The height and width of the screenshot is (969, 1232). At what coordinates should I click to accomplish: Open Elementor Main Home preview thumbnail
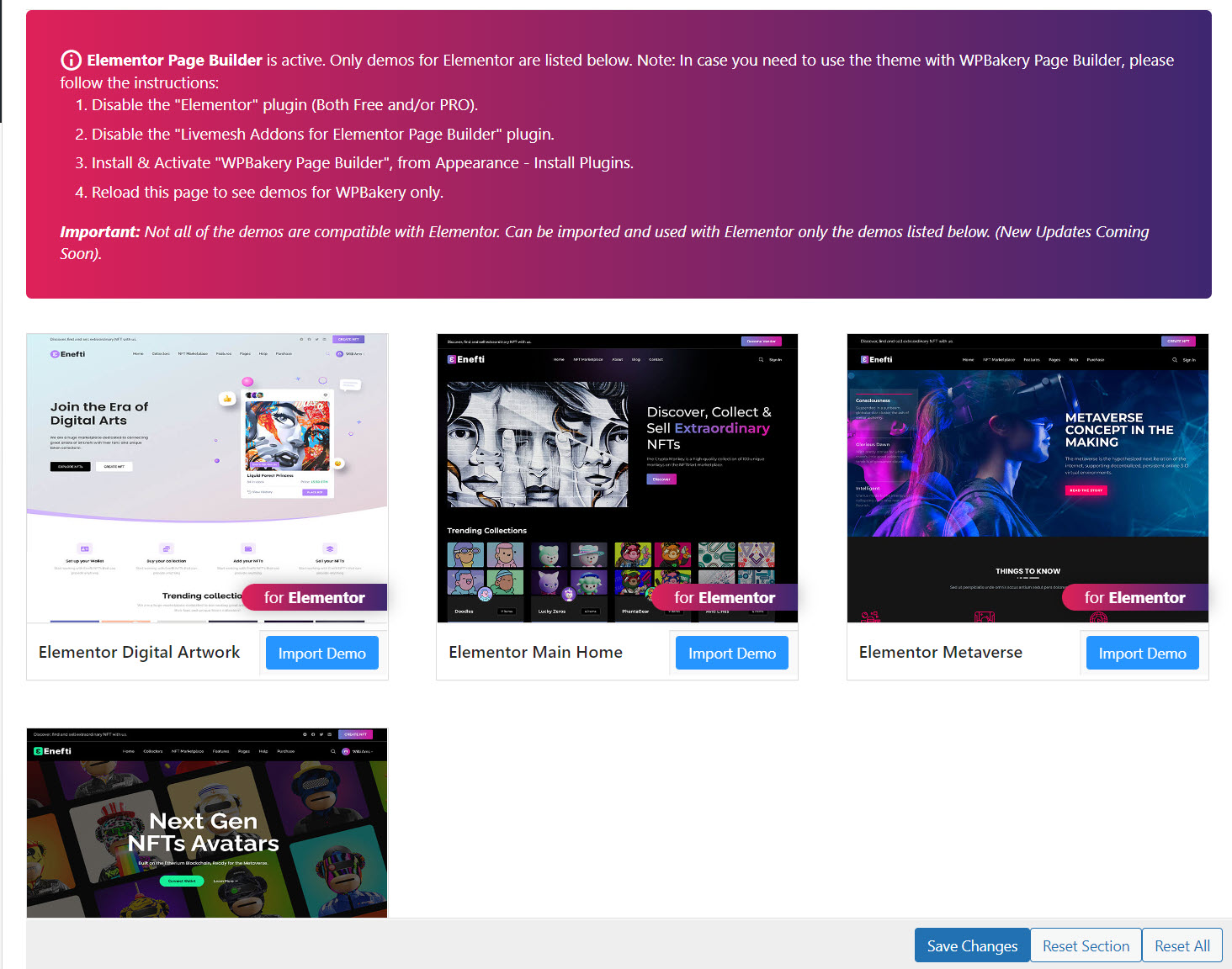tap(617, 478)
